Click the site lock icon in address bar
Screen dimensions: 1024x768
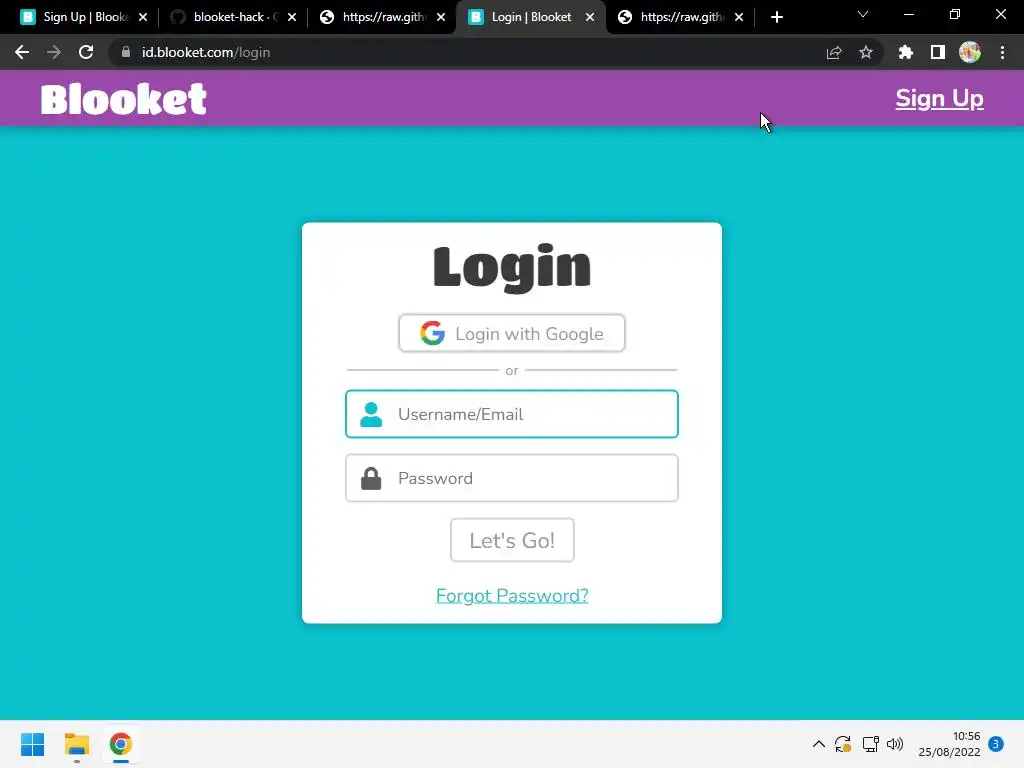point(126,52)
